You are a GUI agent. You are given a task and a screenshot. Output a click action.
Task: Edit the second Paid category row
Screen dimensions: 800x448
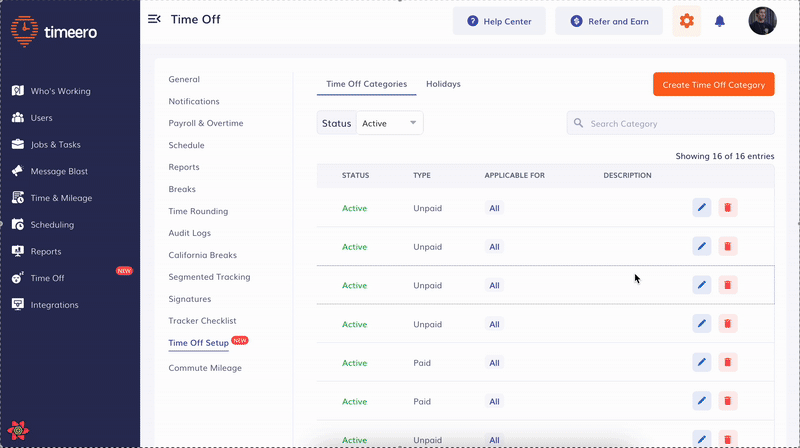point(702,401)
